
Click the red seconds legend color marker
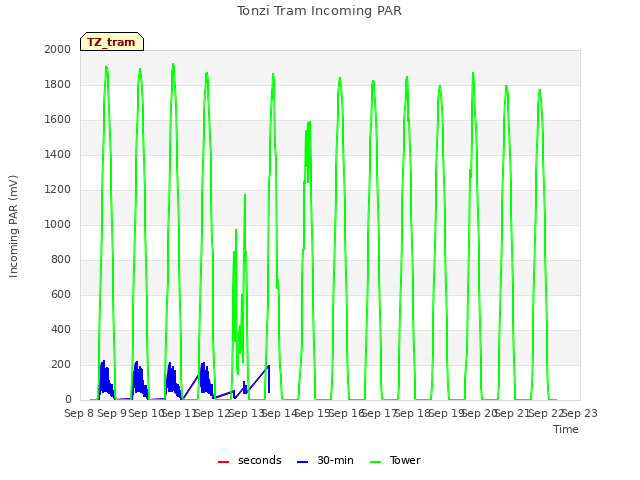(x=223, y=462)
